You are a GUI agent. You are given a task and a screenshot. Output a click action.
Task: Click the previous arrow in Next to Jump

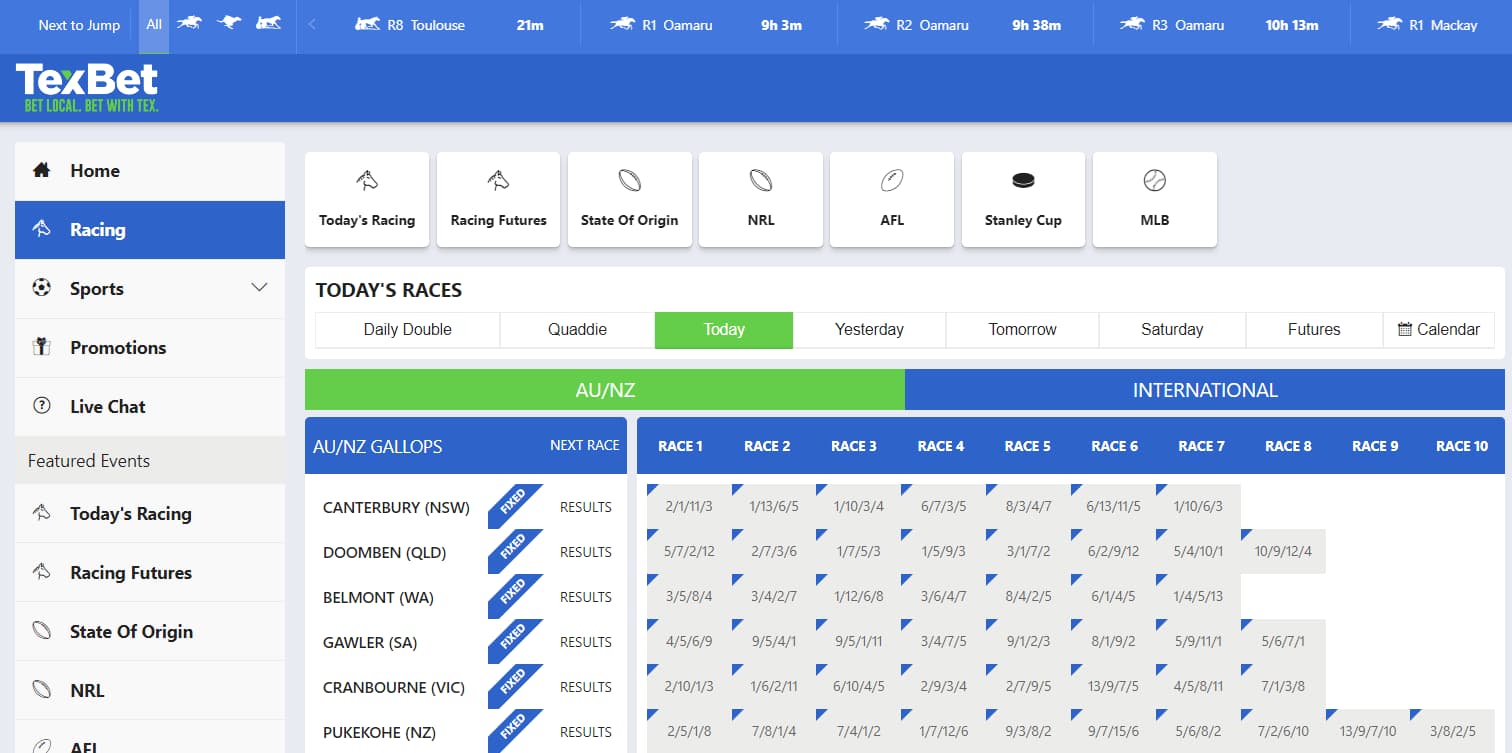pos(312,25)
